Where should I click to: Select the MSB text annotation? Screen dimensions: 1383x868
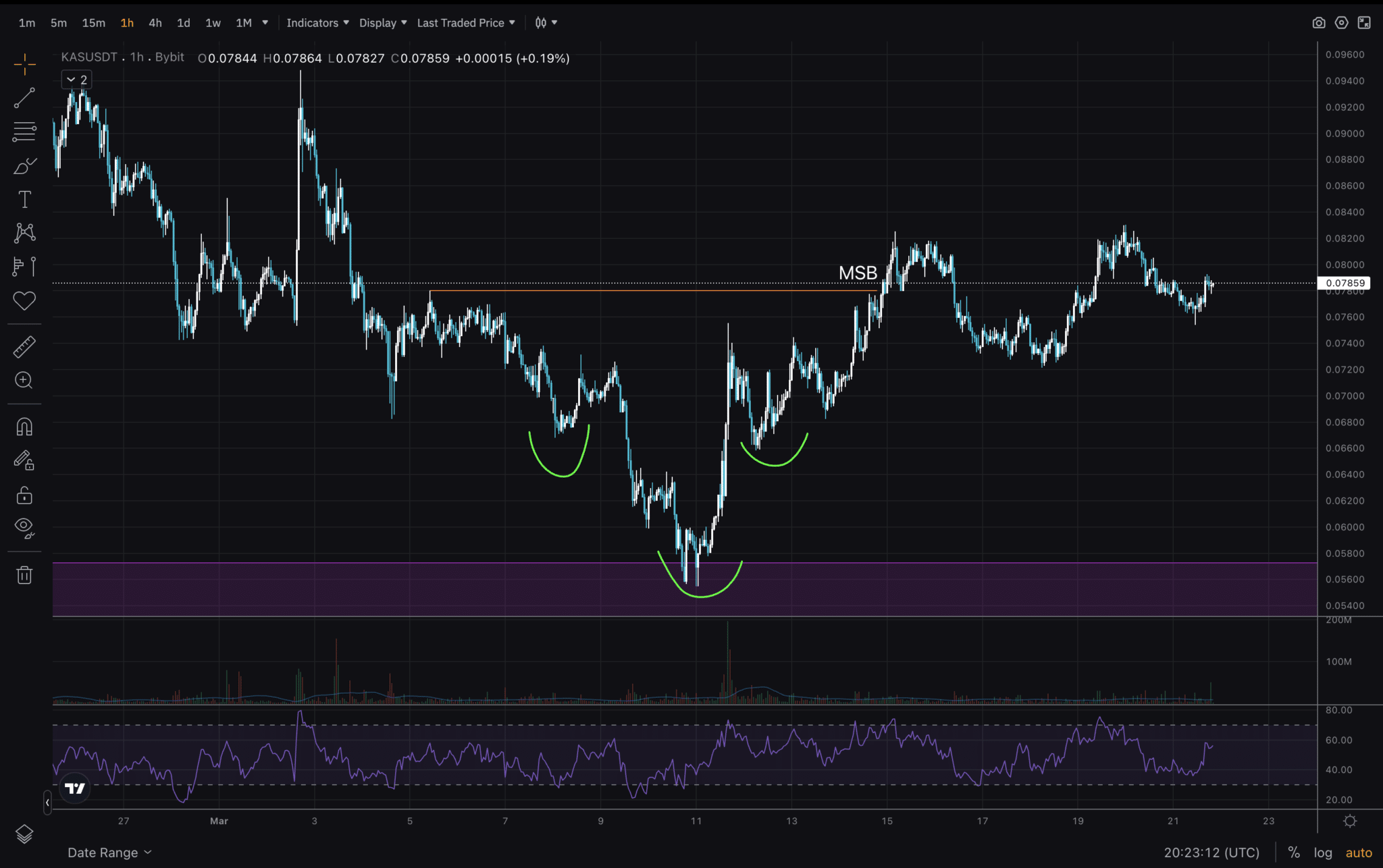(858, 273)
